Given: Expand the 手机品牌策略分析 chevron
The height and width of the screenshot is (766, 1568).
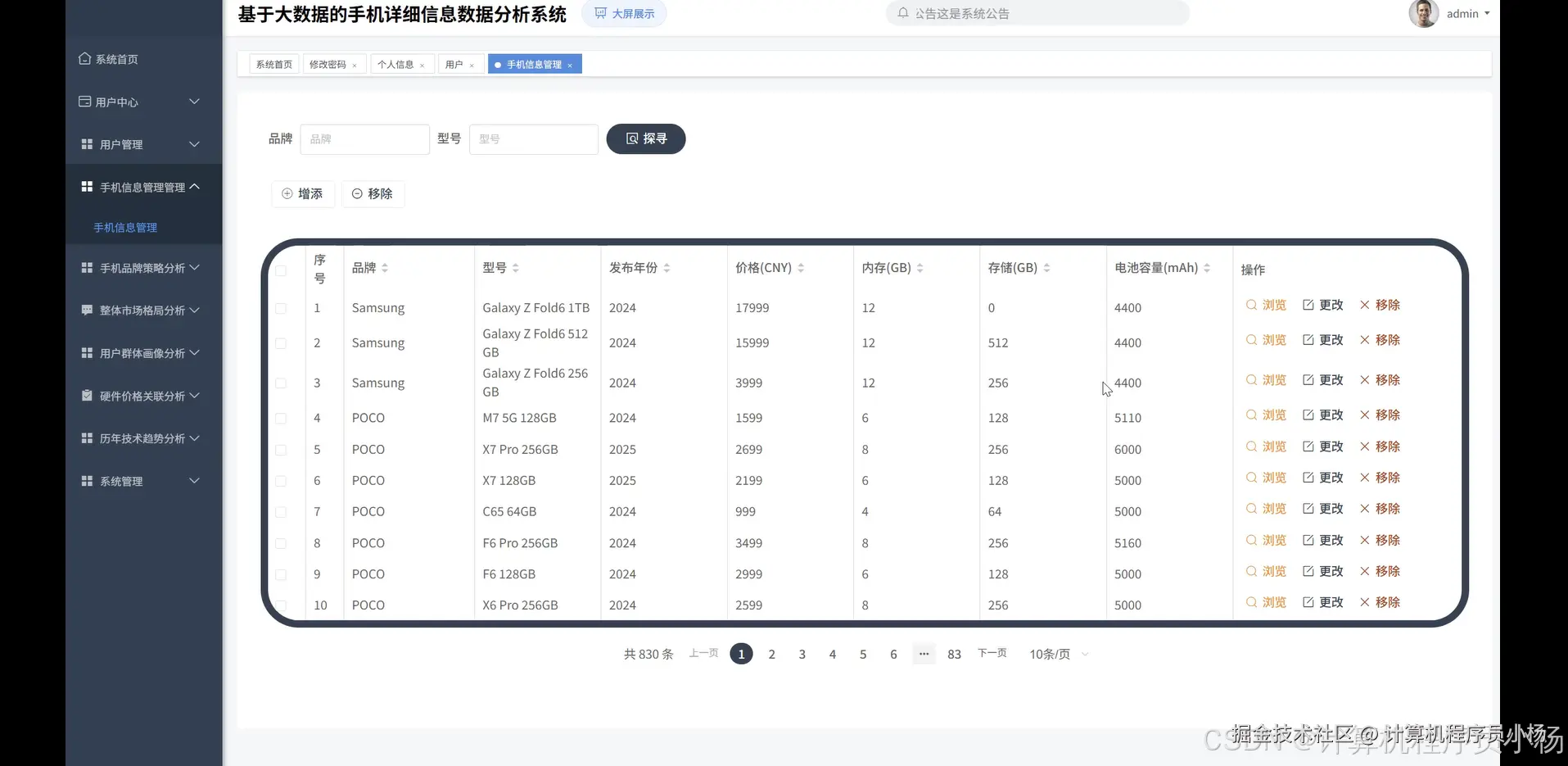Looking at the screenshot, I should point(194,268).
